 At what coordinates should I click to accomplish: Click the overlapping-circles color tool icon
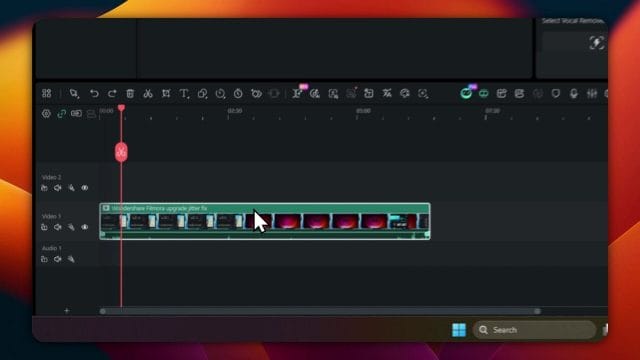pyautogui.click(x=256, y=93)
